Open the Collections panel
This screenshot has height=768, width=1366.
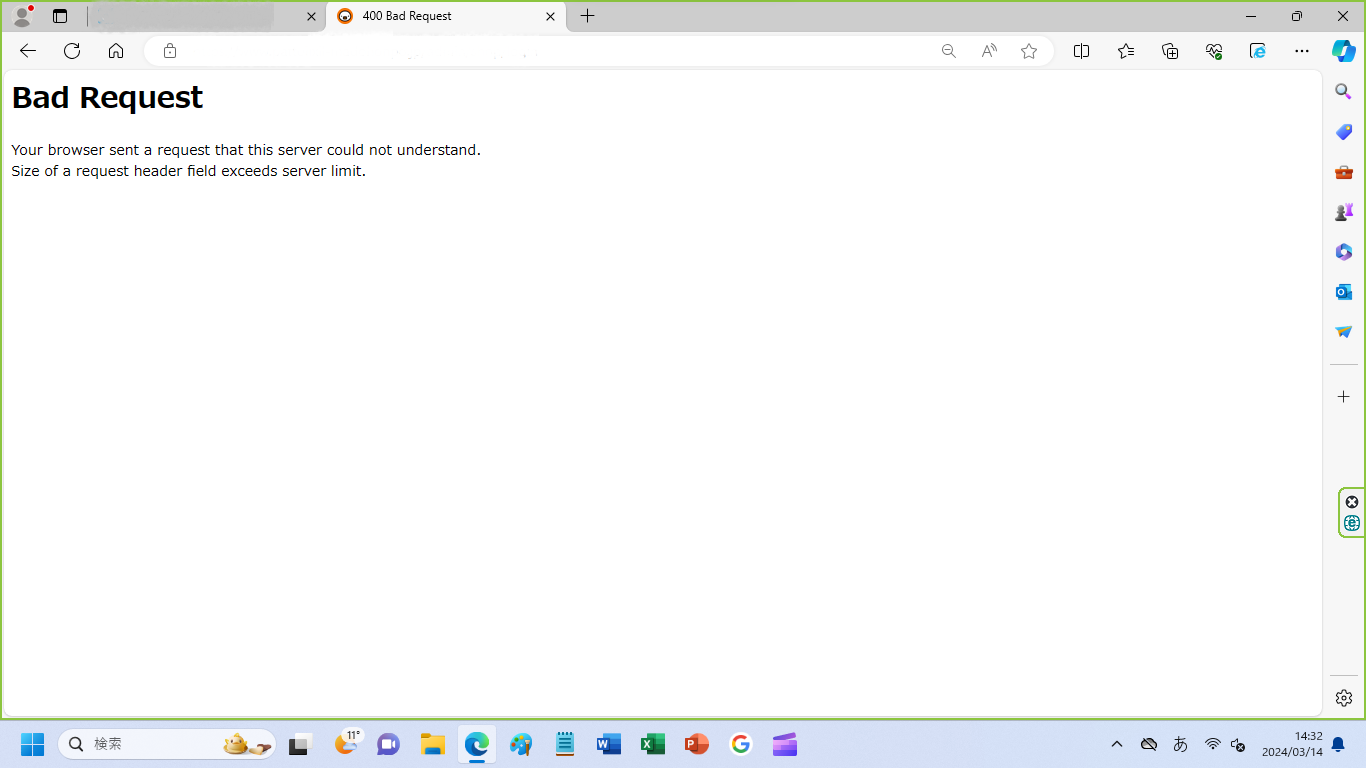coord(1170,51)
